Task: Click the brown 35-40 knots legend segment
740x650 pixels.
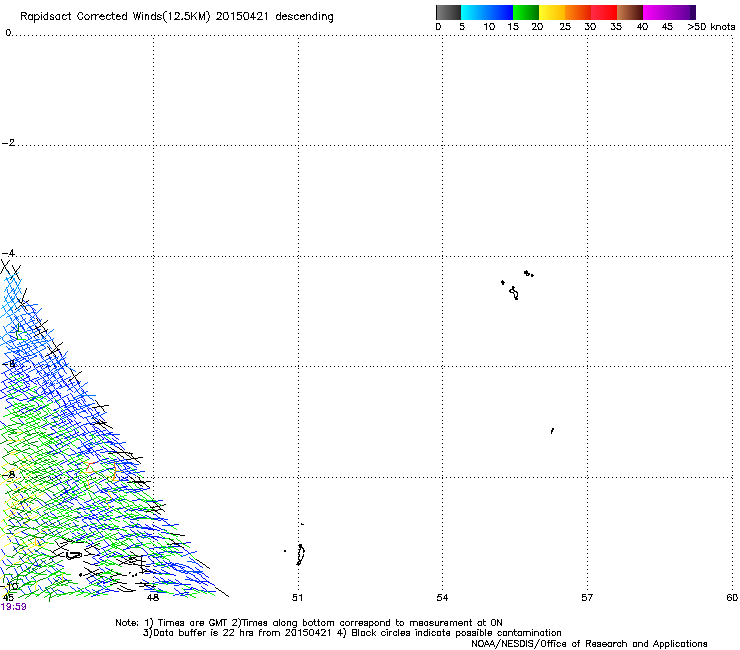Action: (x=630, y=12)
